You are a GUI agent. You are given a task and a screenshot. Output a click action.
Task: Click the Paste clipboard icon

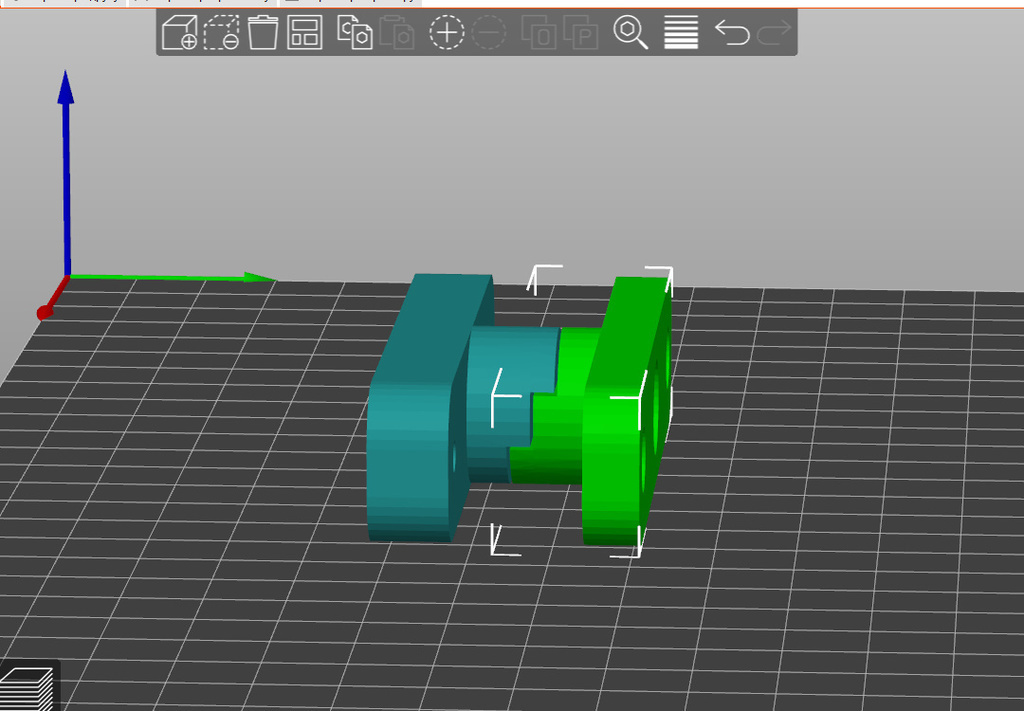396,33
